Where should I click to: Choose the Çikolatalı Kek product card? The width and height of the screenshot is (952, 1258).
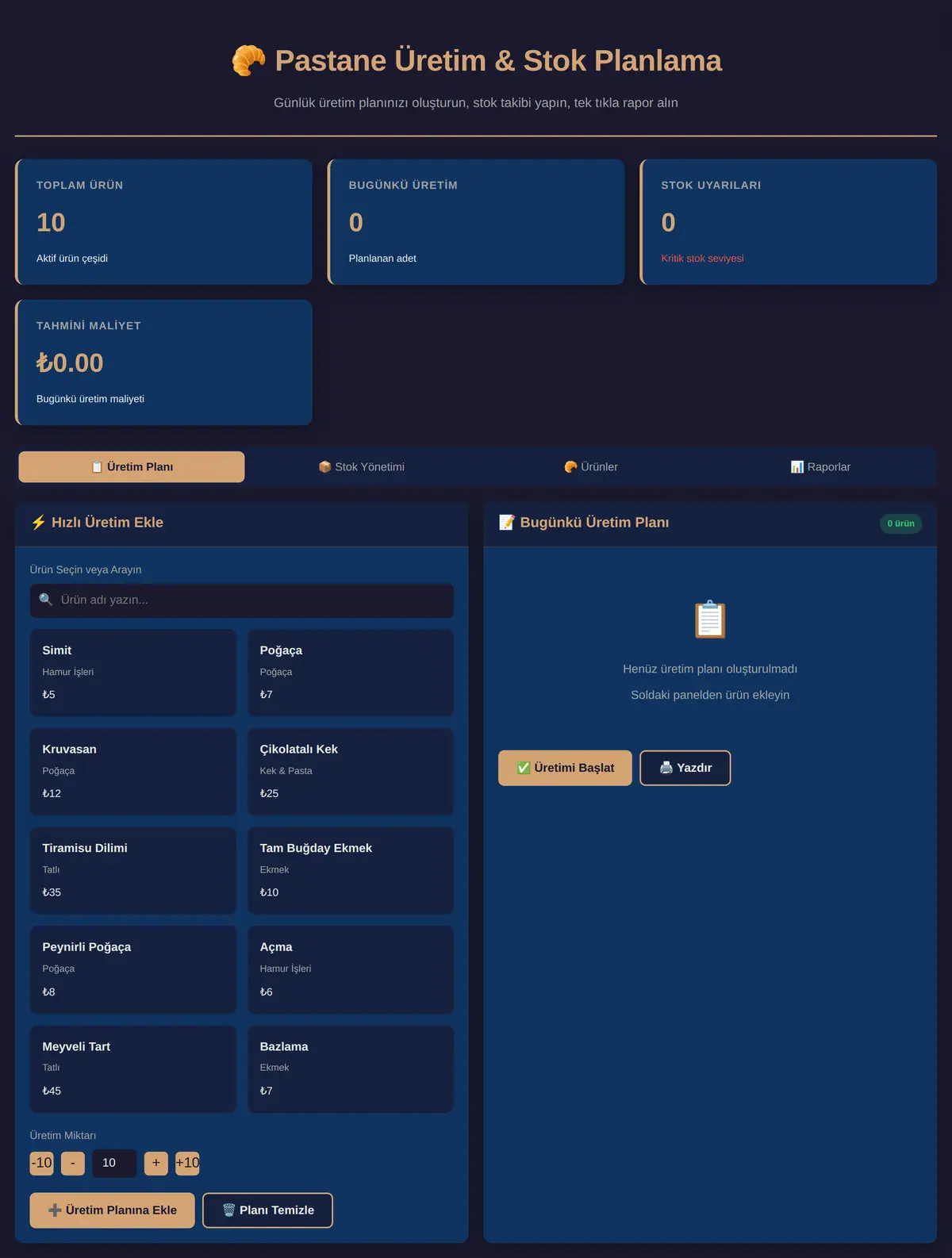[x=351, y=772]
